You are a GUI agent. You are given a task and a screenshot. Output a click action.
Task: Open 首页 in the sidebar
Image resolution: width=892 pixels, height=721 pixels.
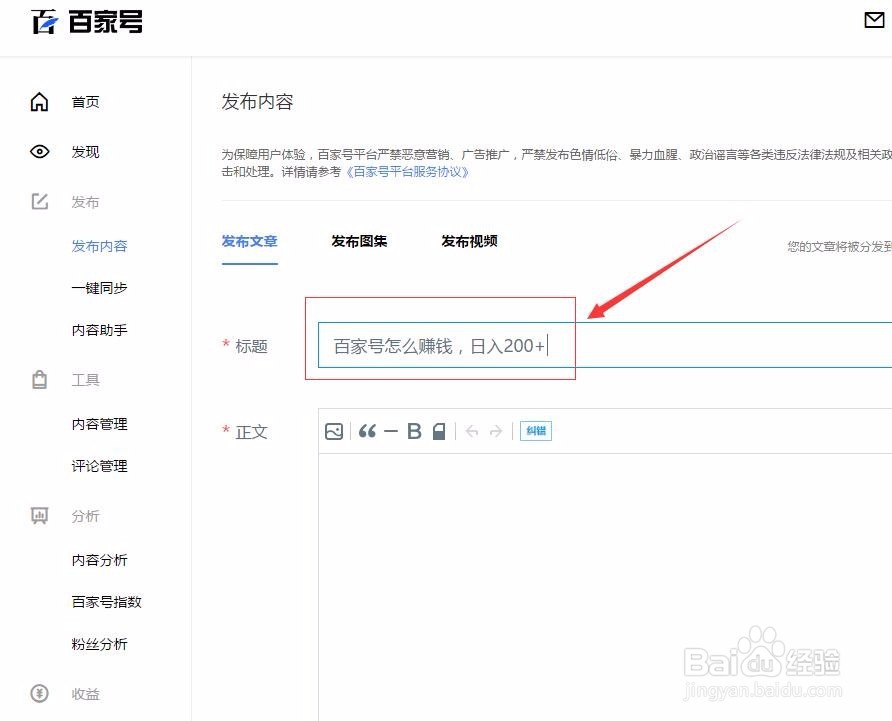[x=85, y=102]
